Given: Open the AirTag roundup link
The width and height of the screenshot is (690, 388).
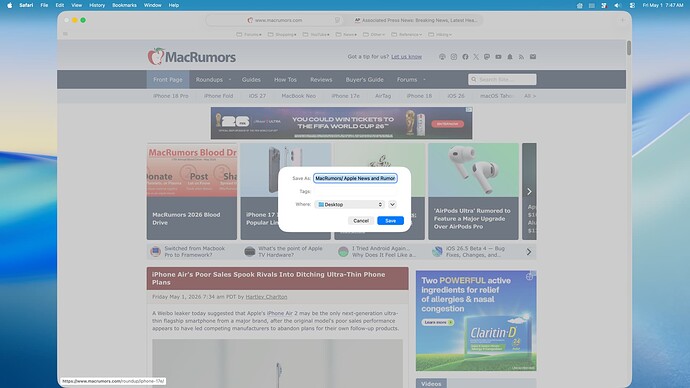Looking at the screenshot, I should pos(383,96).
